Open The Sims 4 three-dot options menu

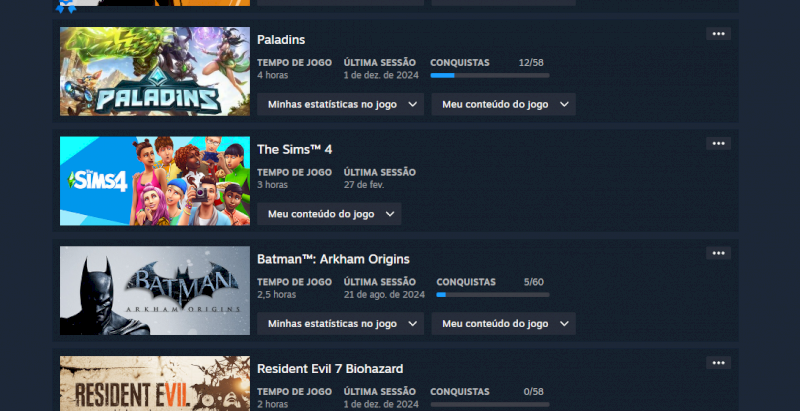pyautogui.click(x=718, y=143)
